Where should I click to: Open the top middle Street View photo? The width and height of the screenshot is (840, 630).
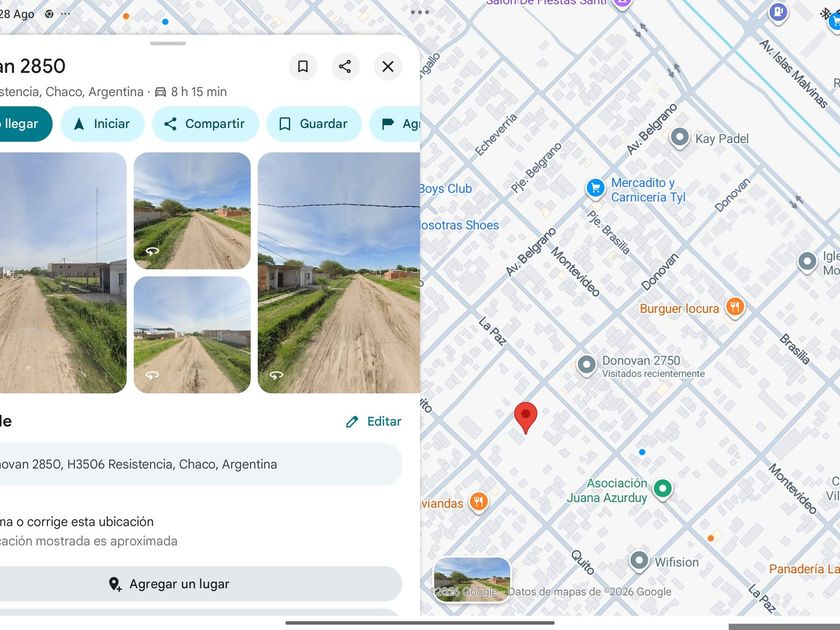coord(192,211)
